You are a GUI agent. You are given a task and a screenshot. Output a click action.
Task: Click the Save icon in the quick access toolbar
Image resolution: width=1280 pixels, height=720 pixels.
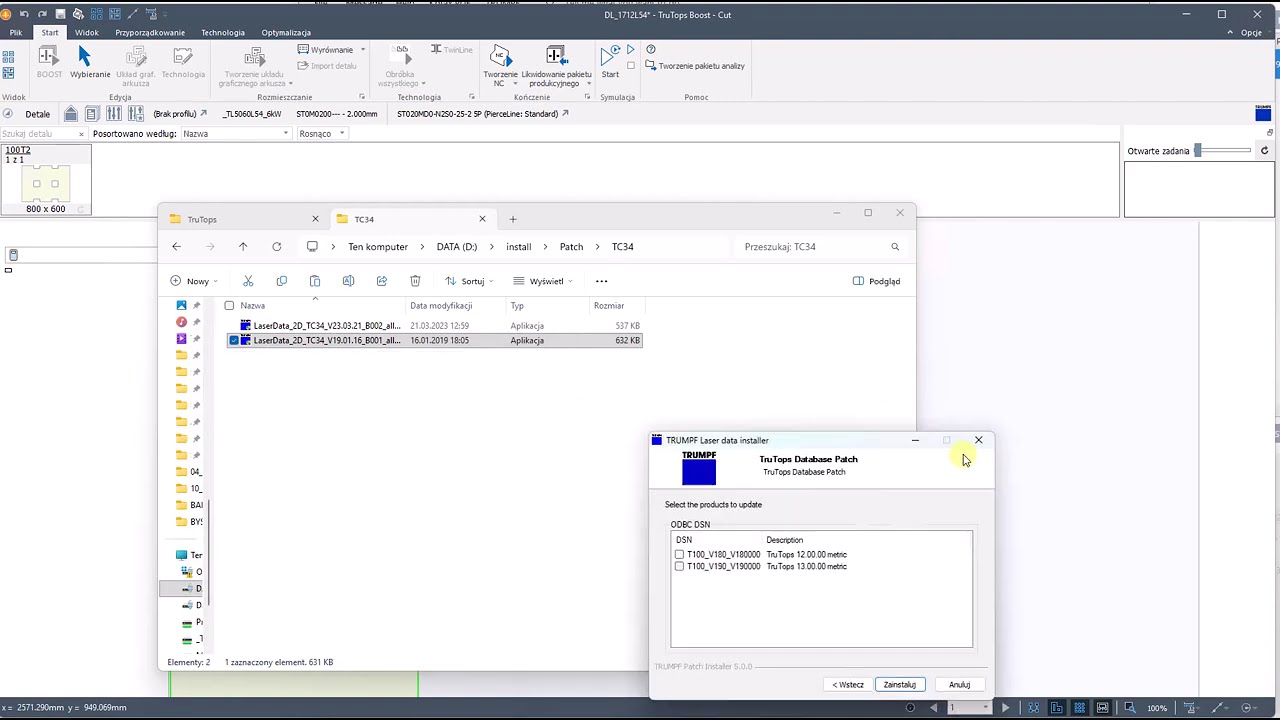coord(60,14)
